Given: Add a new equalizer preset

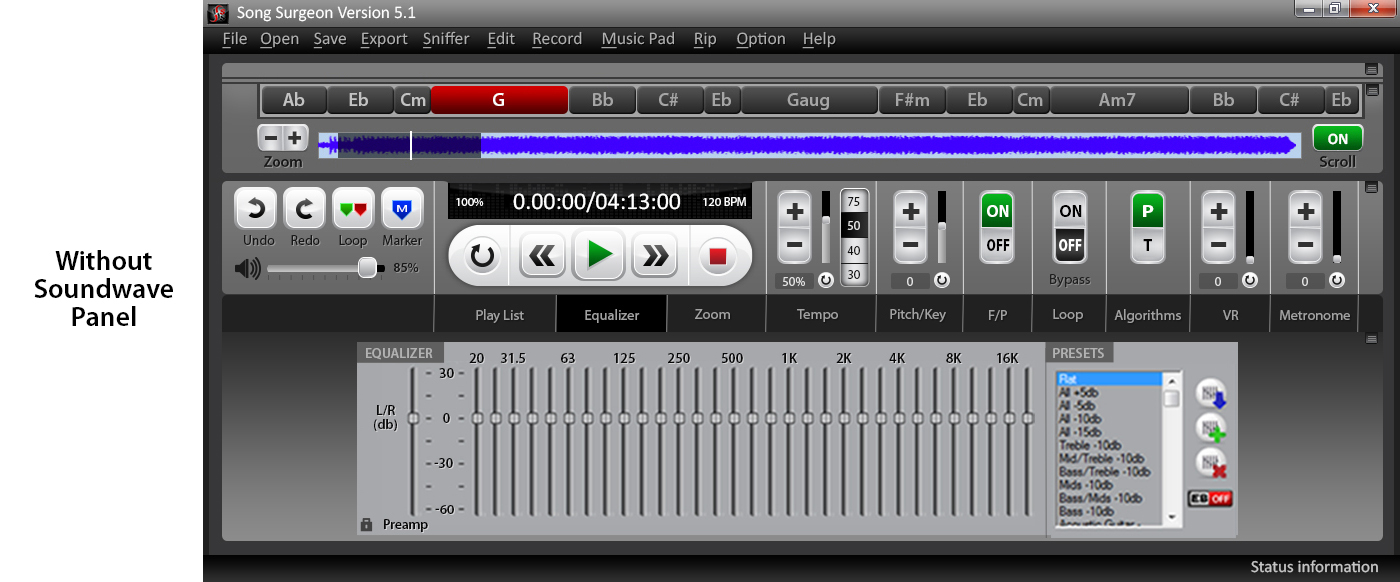Looking at the screenshot, I should point(1211,429).
